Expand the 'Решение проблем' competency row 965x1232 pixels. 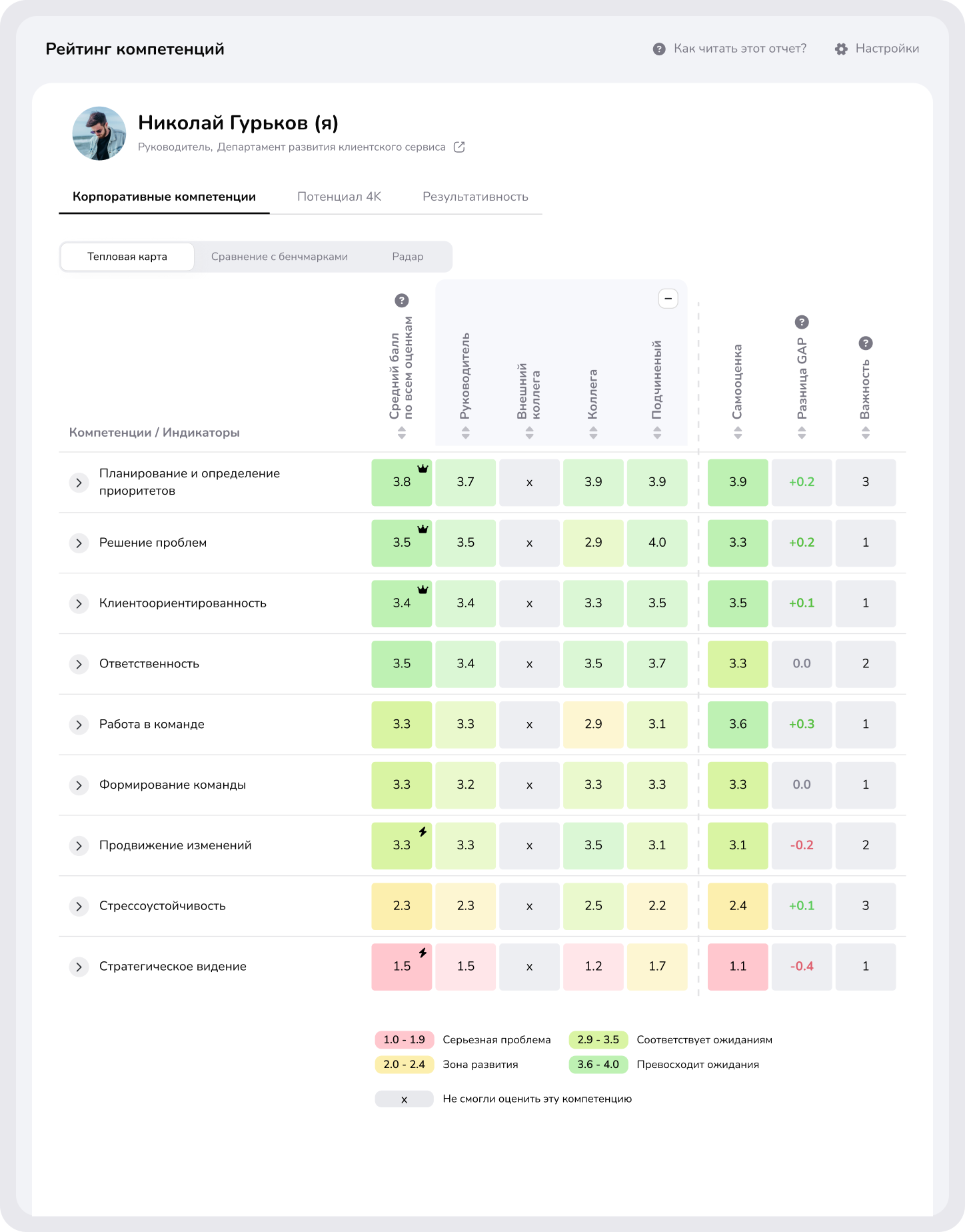79,543
